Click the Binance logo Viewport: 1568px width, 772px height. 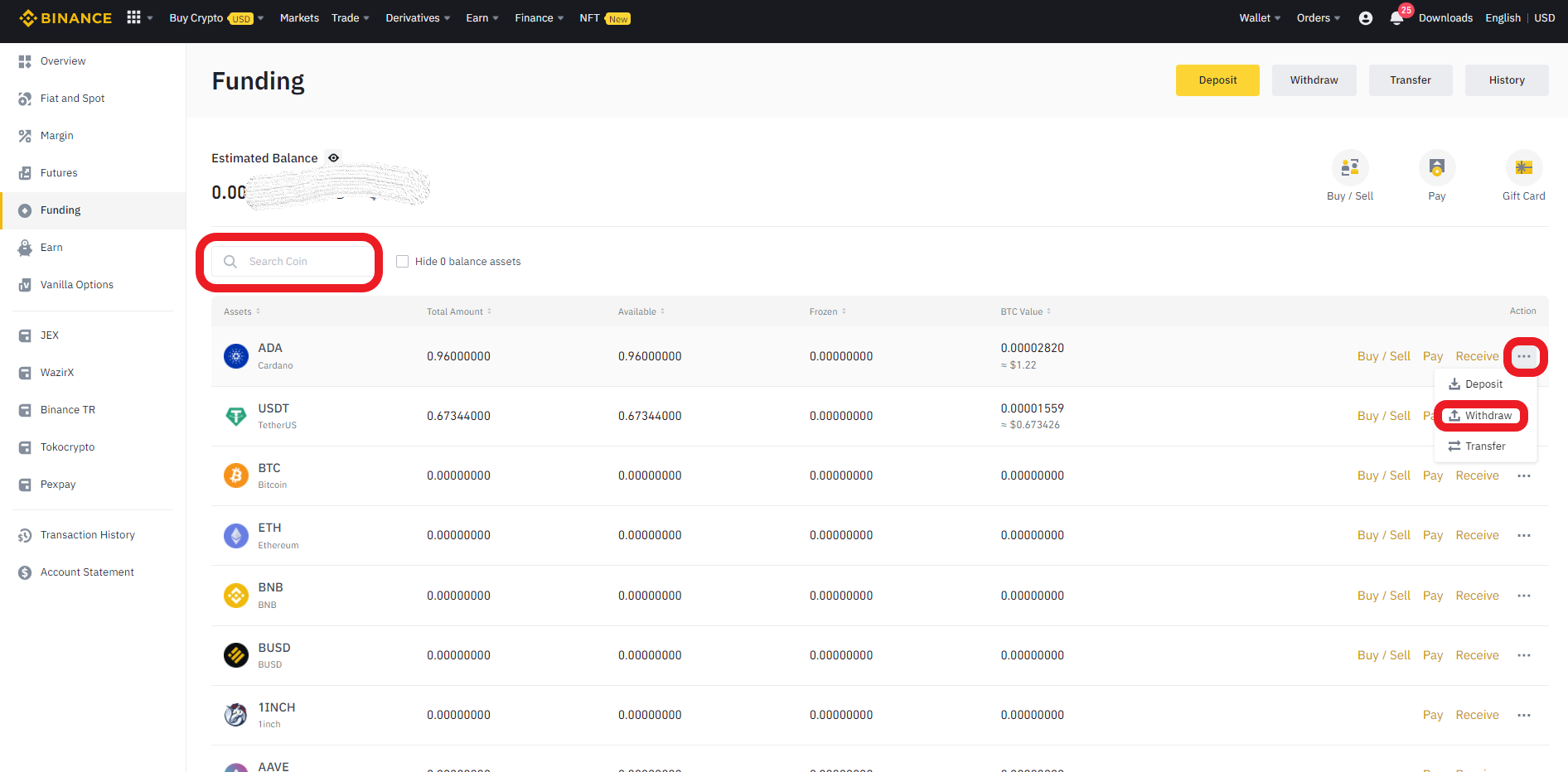point(65,18)
